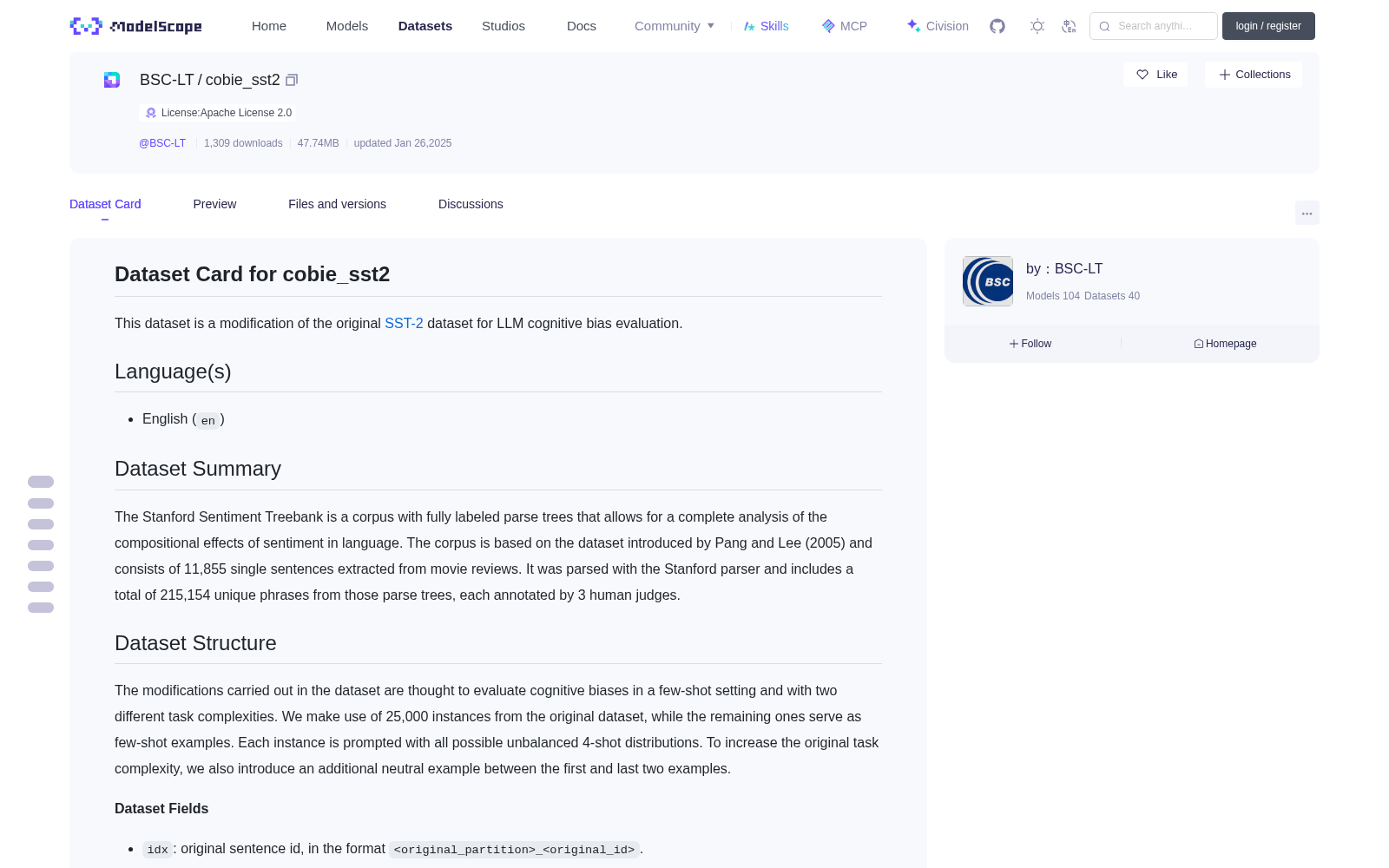
Task: Click the BSC organization avatar
Action: coord(988,281)
